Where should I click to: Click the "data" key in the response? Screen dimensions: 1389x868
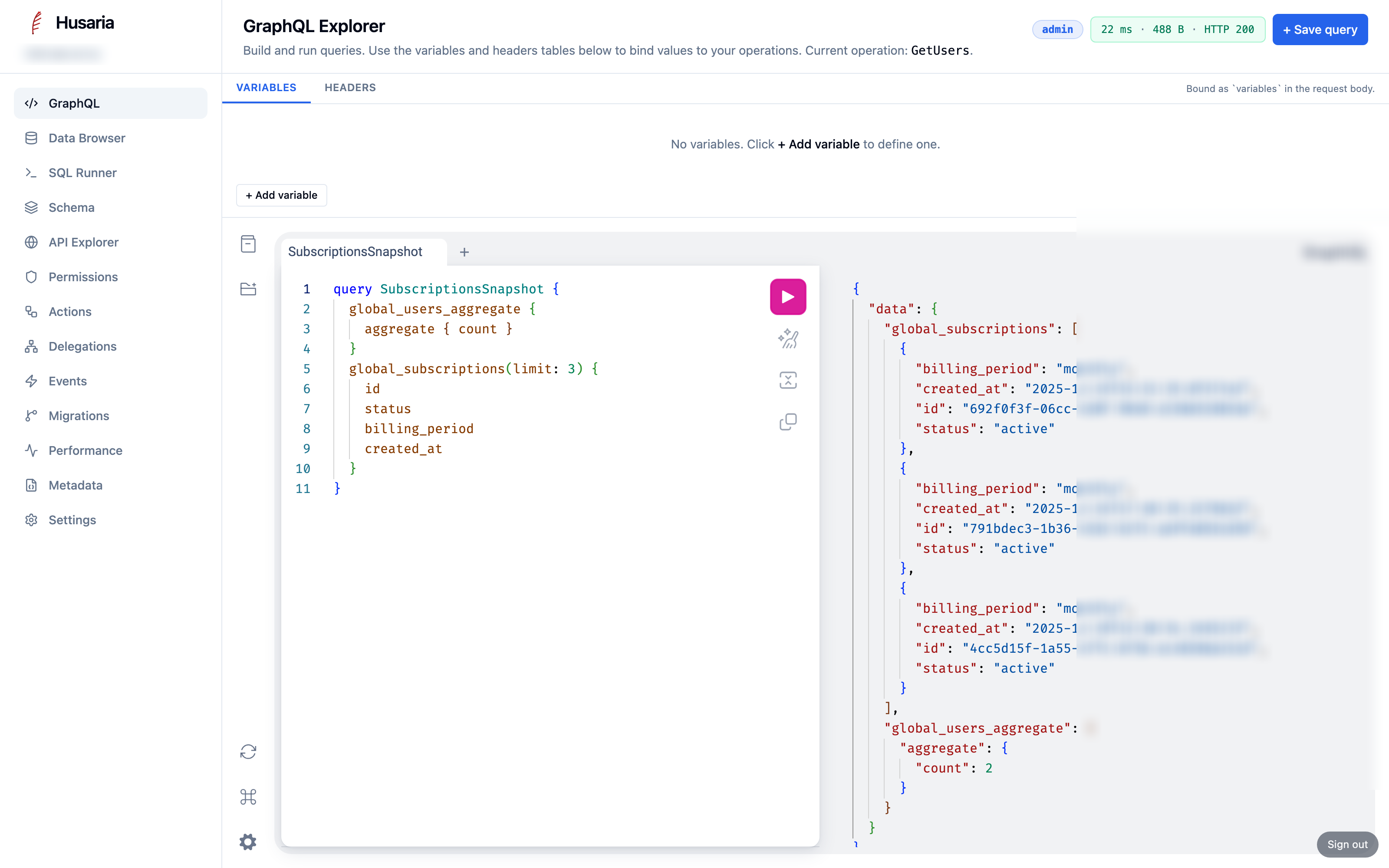(x=892, y=309)
